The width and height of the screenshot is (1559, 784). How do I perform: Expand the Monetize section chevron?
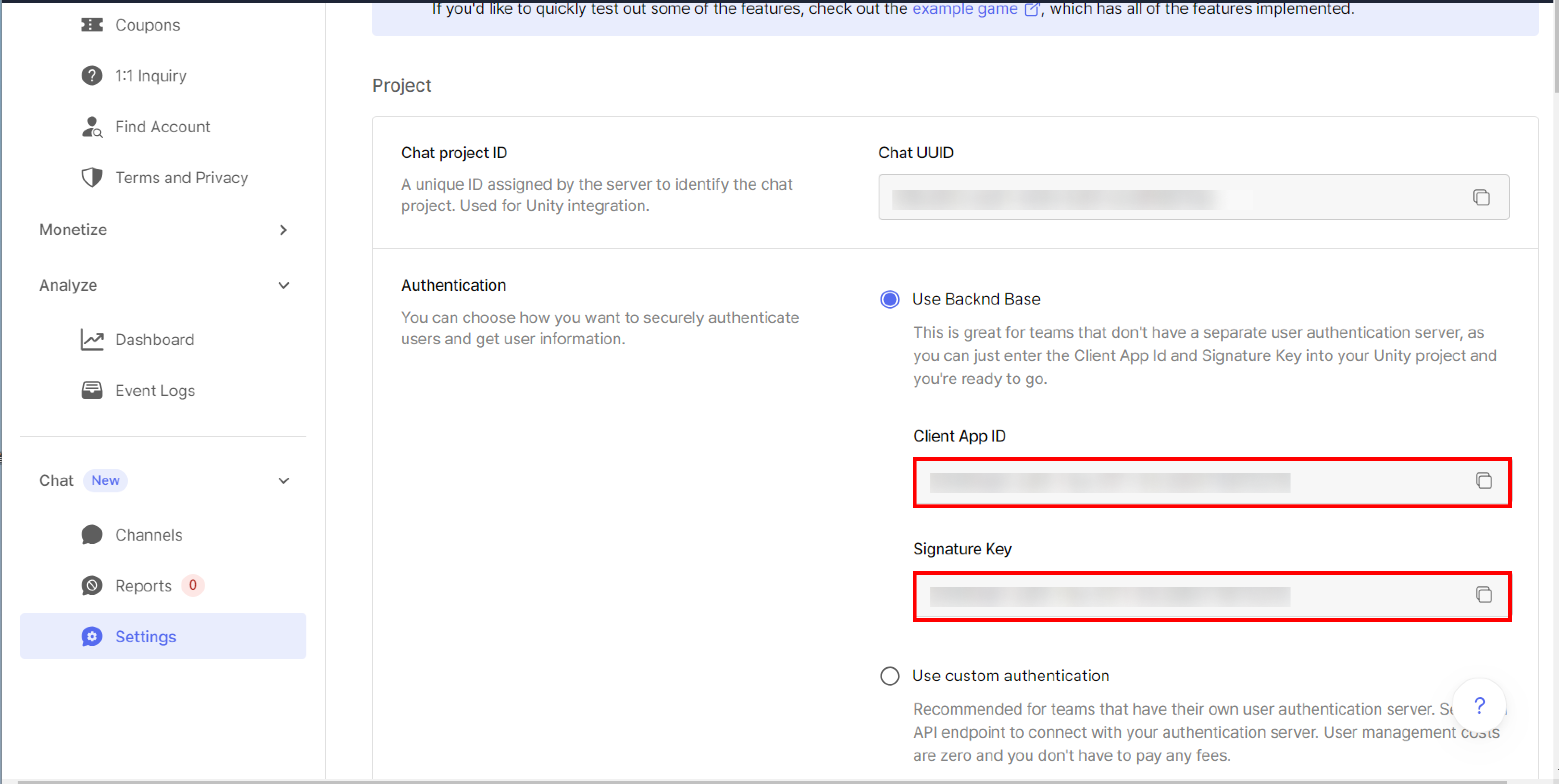283,230
